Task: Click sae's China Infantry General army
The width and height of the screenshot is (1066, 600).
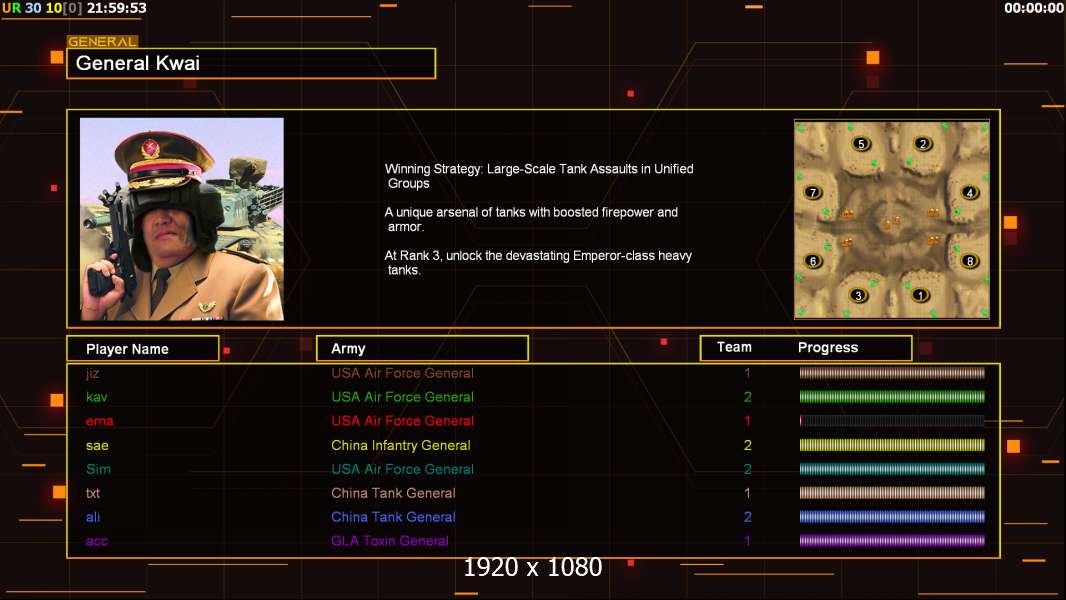Action: [x=400, y=446]
